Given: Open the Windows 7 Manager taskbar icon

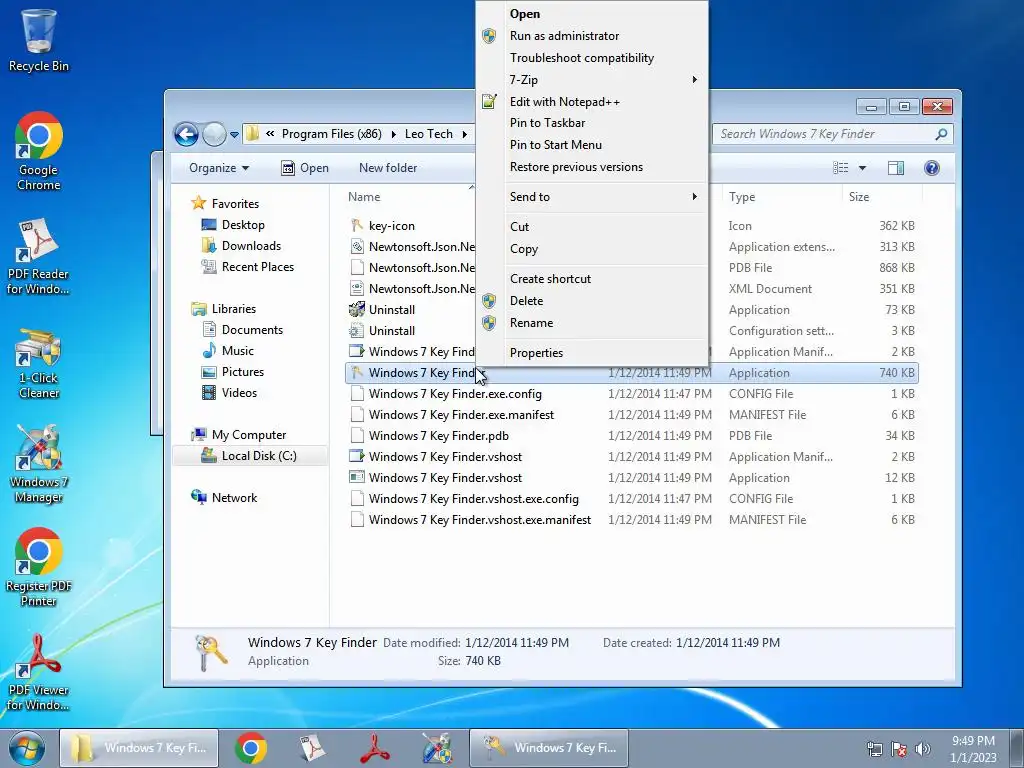Looking at the screenshot, I should tap(436, 748).
